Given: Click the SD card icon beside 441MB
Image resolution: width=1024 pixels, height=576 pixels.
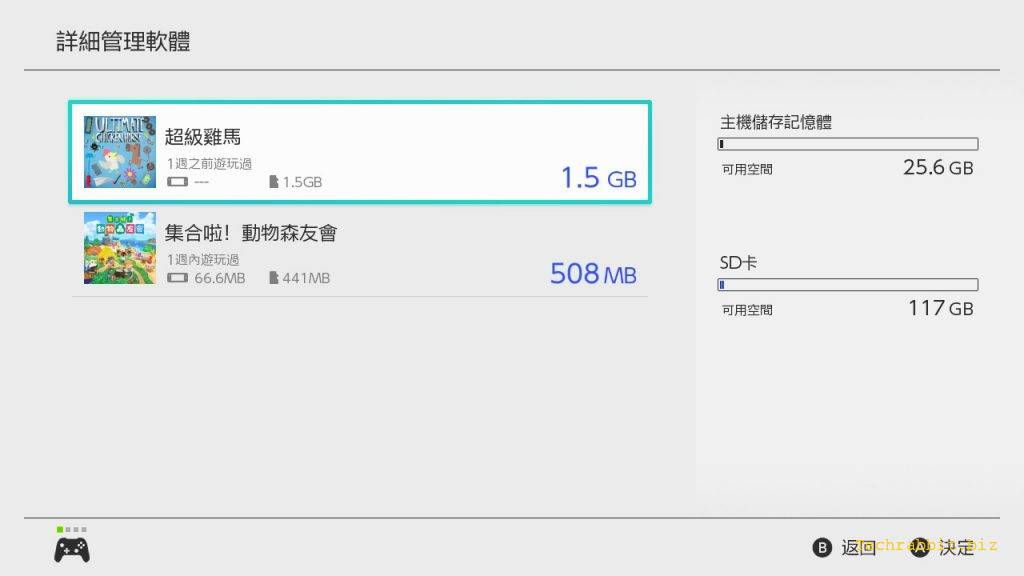Looking at the screenshot, I should (x=274, y=277).
